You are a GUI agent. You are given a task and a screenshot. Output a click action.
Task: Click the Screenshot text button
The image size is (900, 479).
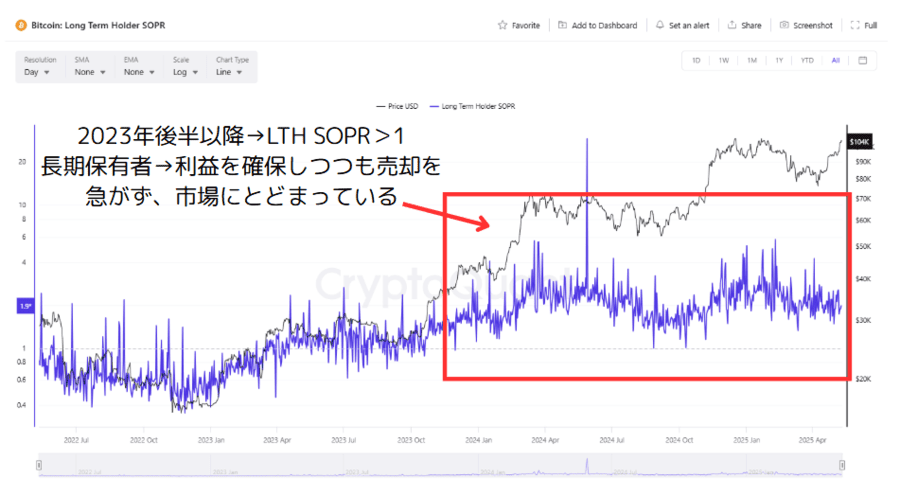[813, 25]
